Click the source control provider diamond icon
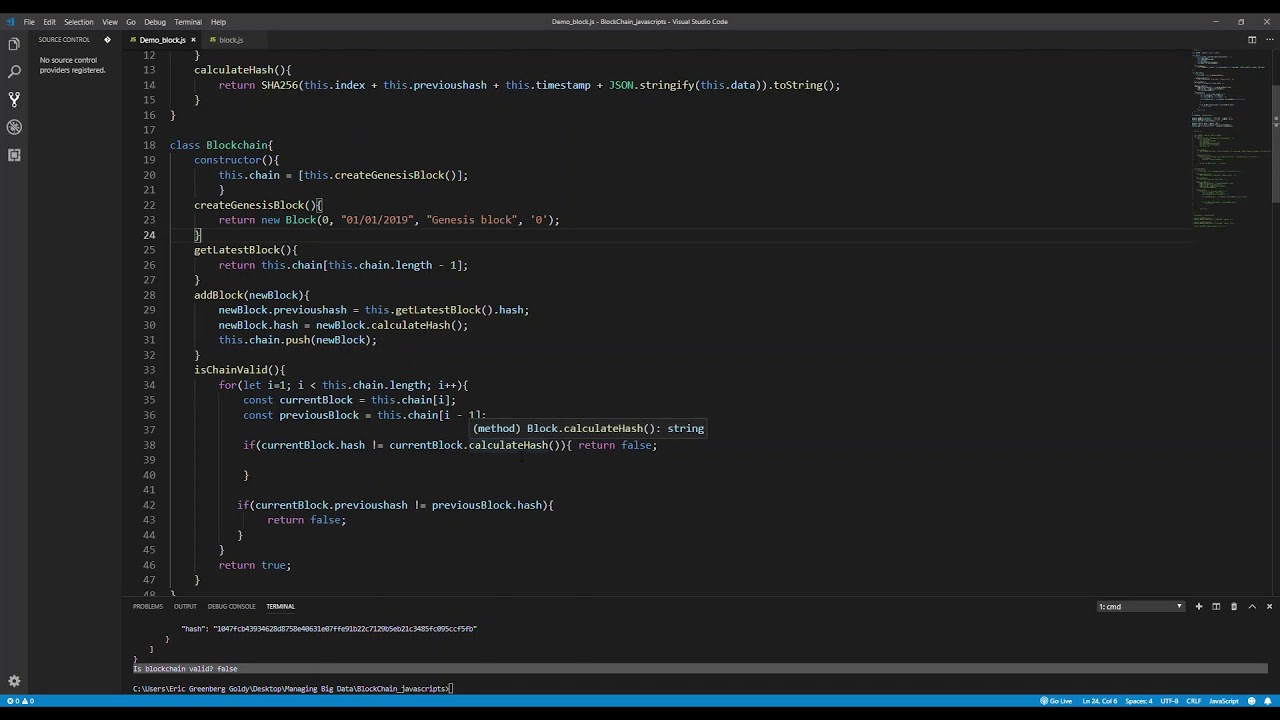The height and width of the screenshot is (720, 1280). click(107, 40)
